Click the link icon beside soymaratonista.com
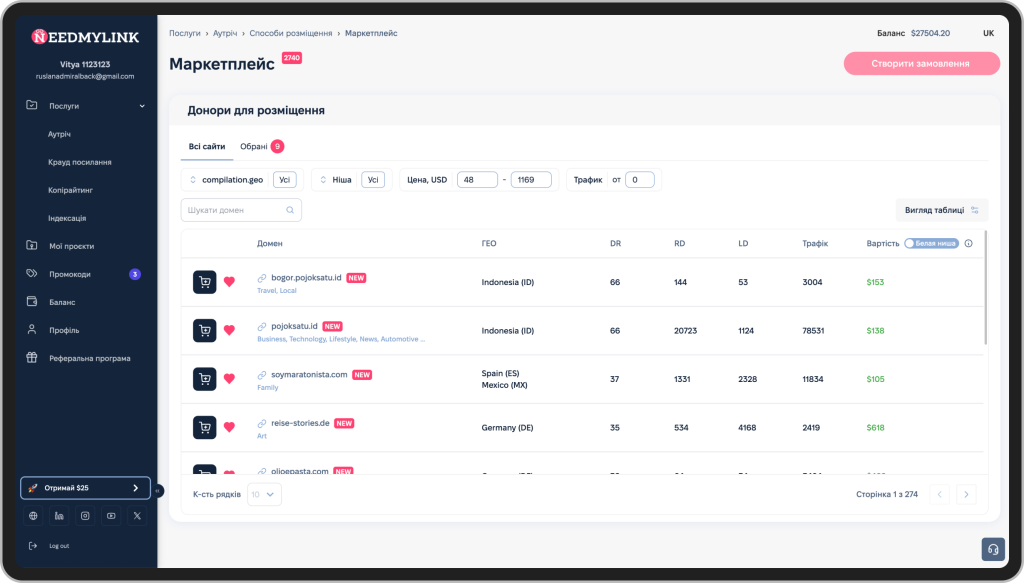The height and width of the screenshot is (583, 1024). coord(262,375)
